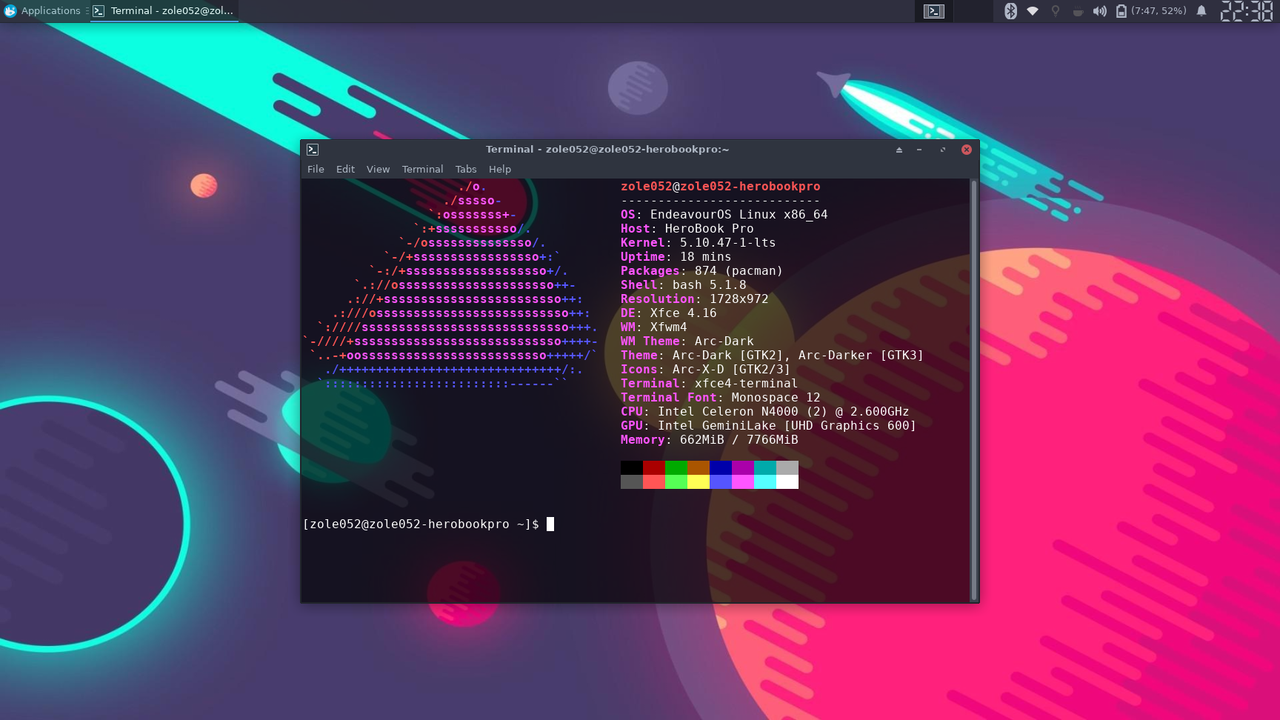1280x720 pixels.
Task: Switch to the first workspace showing the terminal
Action: (x=934, y=11)
